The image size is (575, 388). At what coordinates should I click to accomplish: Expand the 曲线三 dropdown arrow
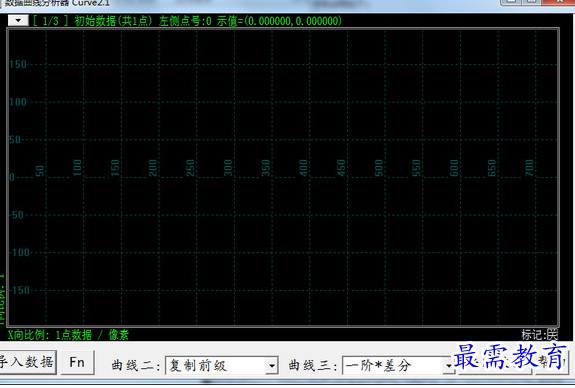pos(449,366)
